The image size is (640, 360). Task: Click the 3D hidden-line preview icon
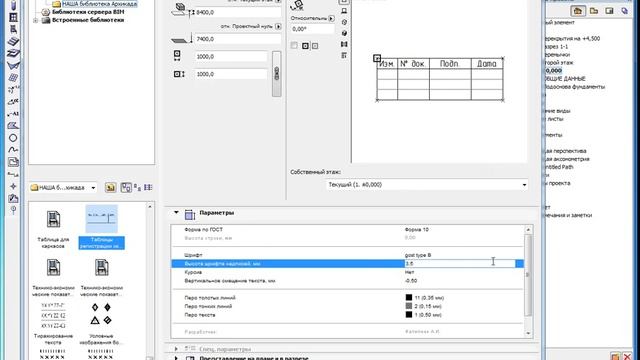click(344, 22)
